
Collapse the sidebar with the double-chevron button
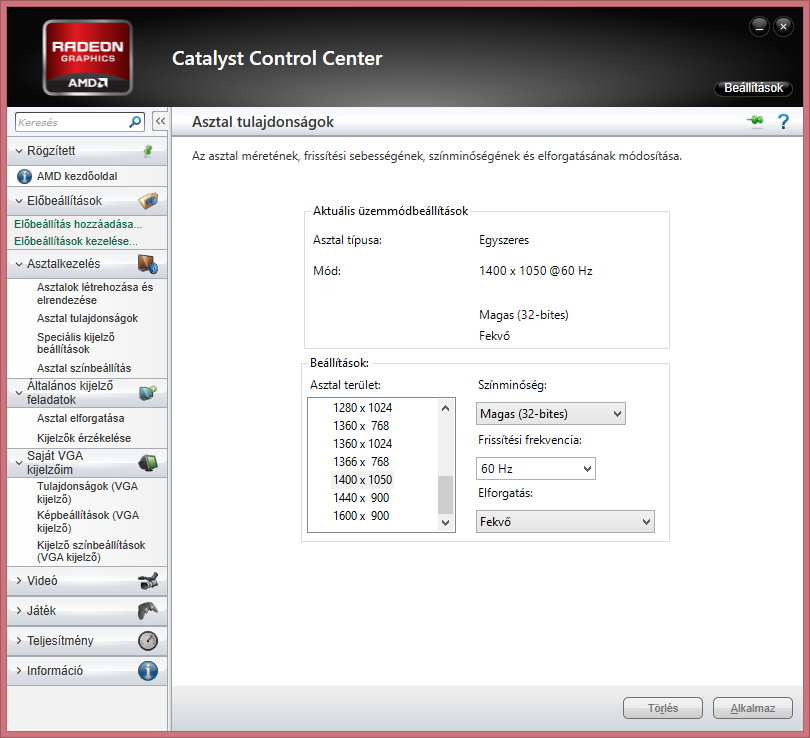(160, 122)
